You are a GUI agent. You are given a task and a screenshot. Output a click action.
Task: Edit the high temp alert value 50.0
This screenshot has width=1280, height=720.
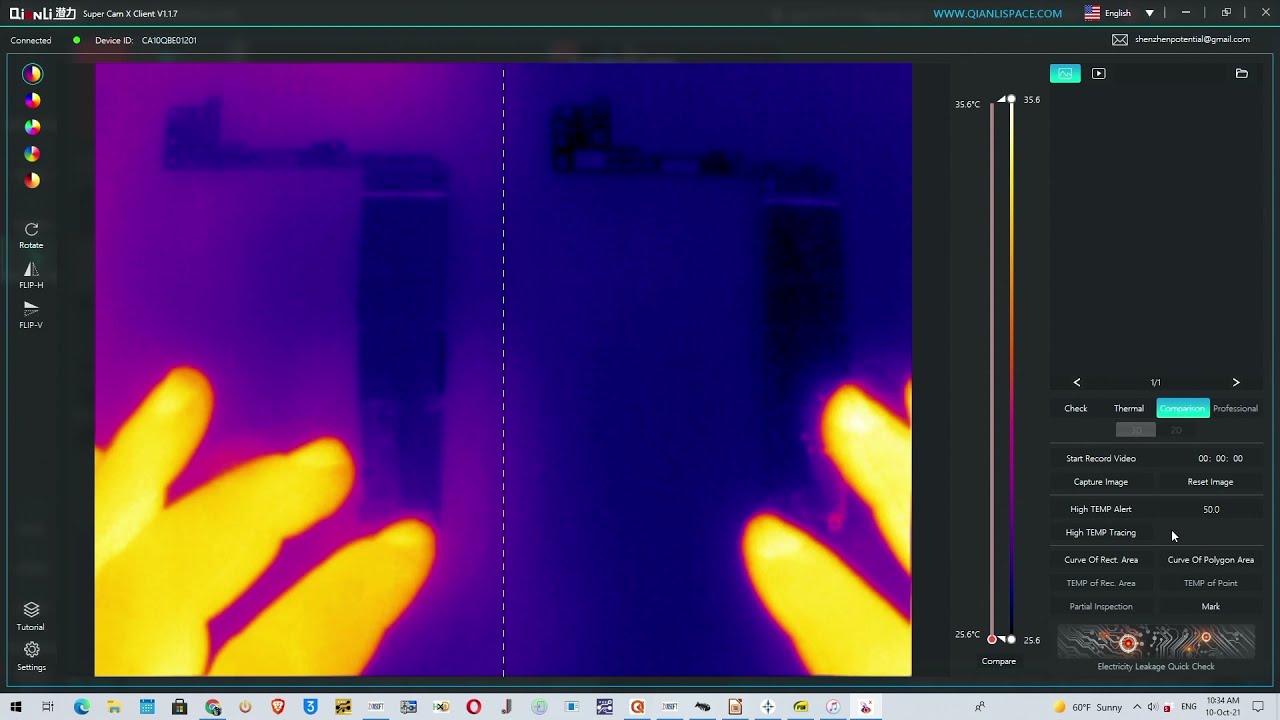coord(1211,509)
